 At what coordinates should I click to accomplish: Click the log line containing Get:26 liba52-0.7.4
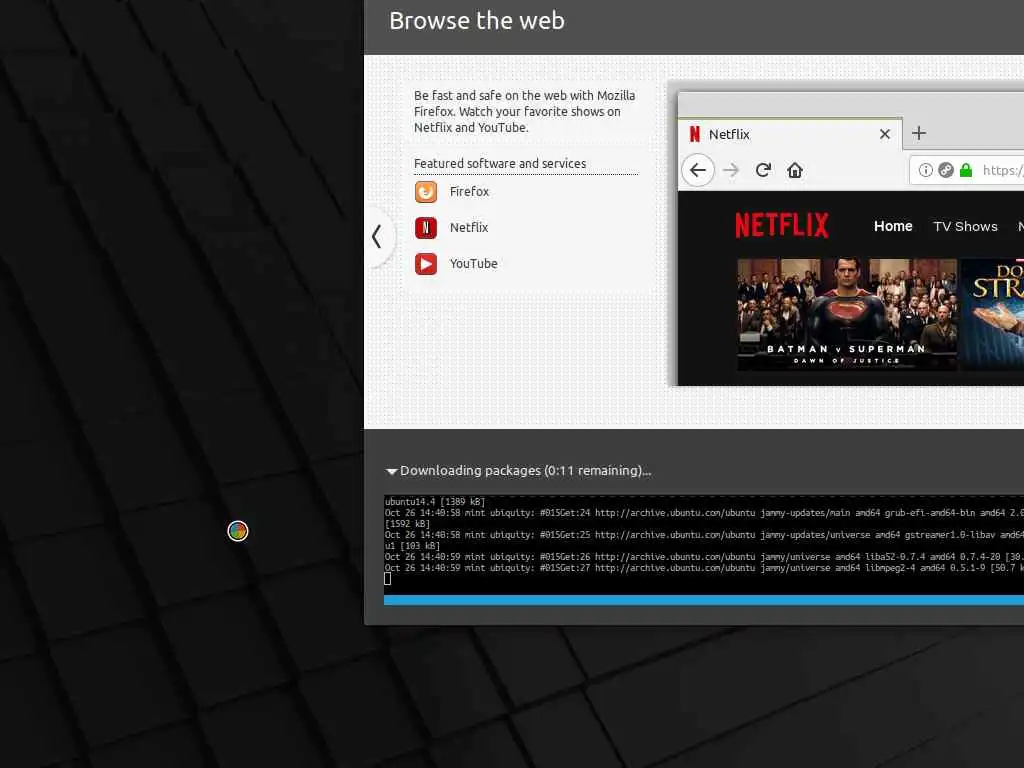704,557
